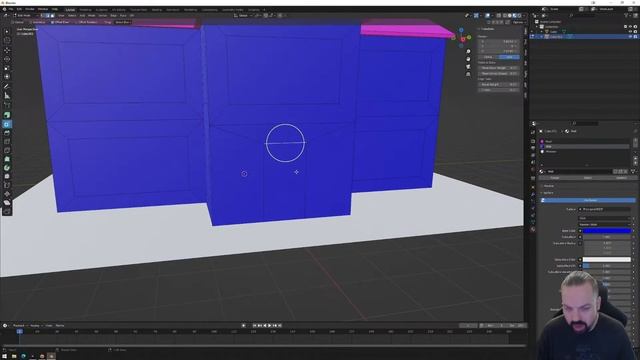
Task: Open the Edit Mode dropdown
Action: point(26,16)
